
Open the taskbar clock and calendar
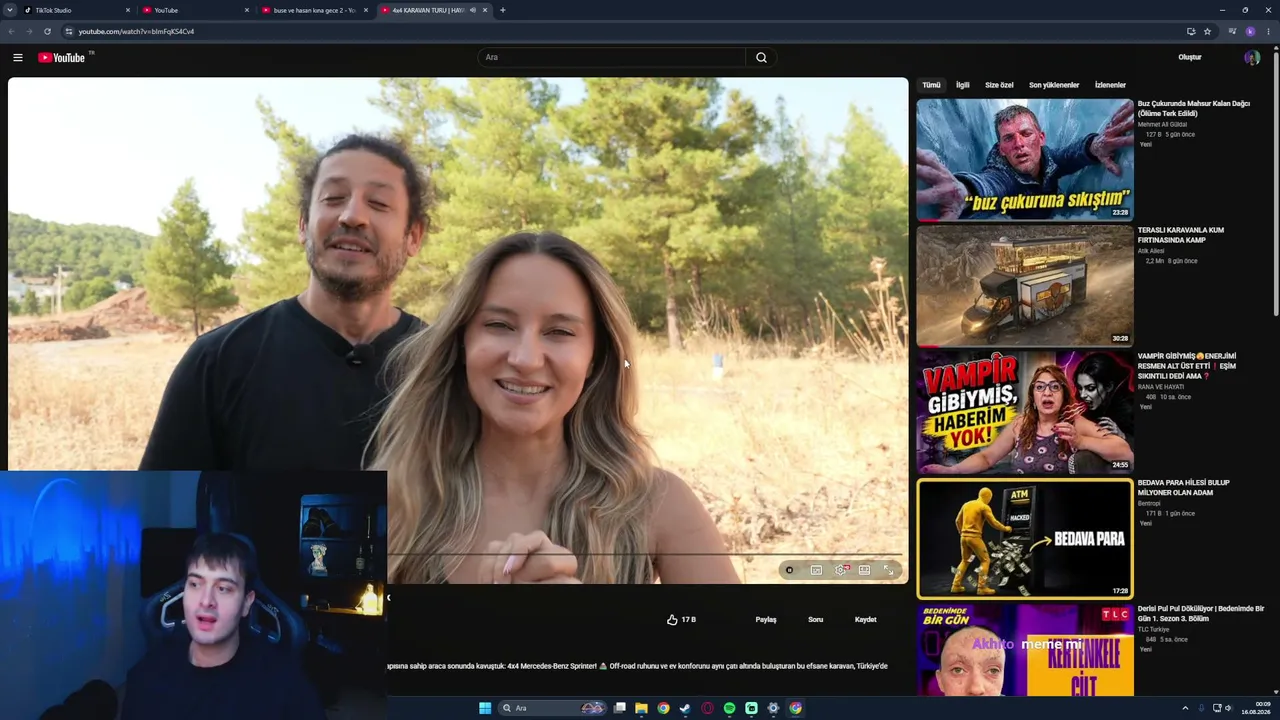coord(1256,708)
